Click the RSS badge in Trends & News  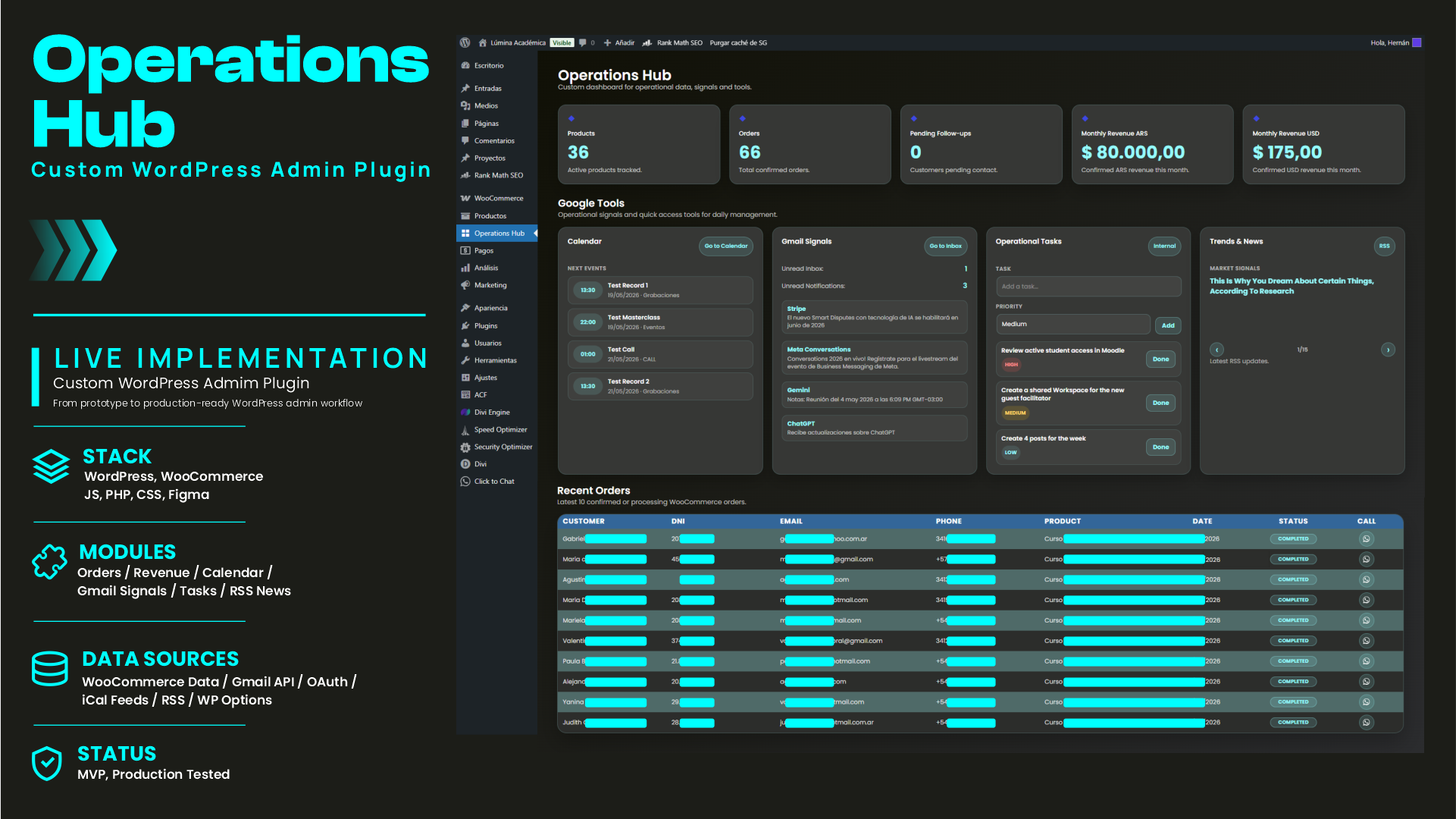tap(1384, 246)
